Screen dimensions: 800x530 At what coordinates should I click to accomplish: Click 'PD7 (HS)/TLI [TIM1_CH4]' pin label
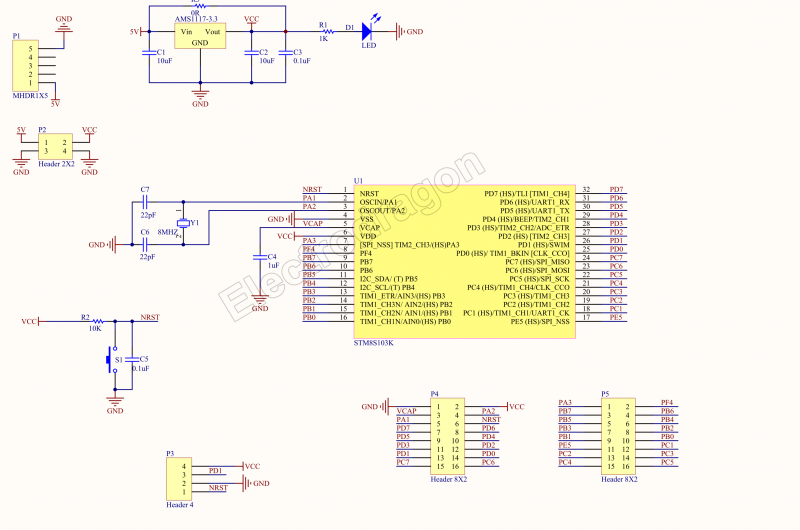(527, 193)
